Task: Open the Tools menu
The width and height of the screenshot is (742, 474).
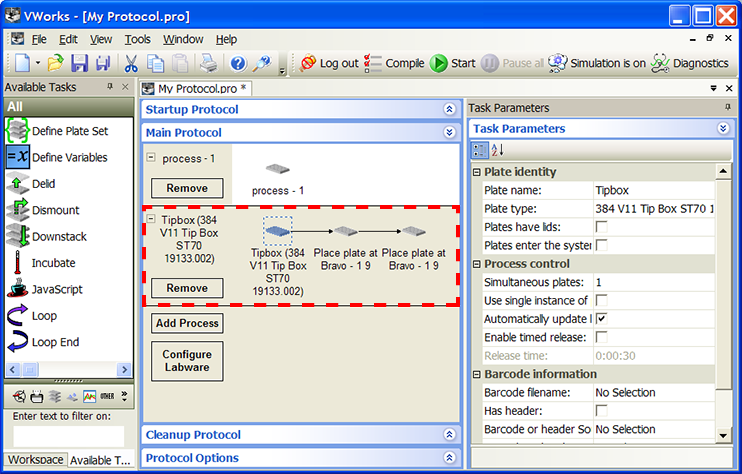Action: coord(137,39)
